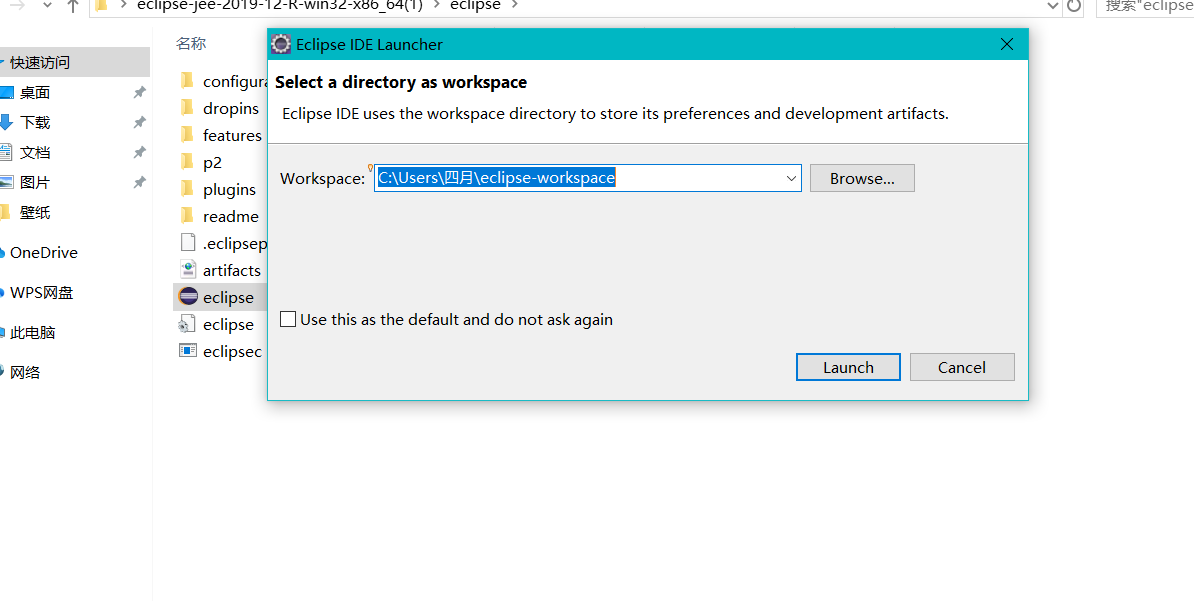
Task: Select the readme folder icon
Action: 187,216
